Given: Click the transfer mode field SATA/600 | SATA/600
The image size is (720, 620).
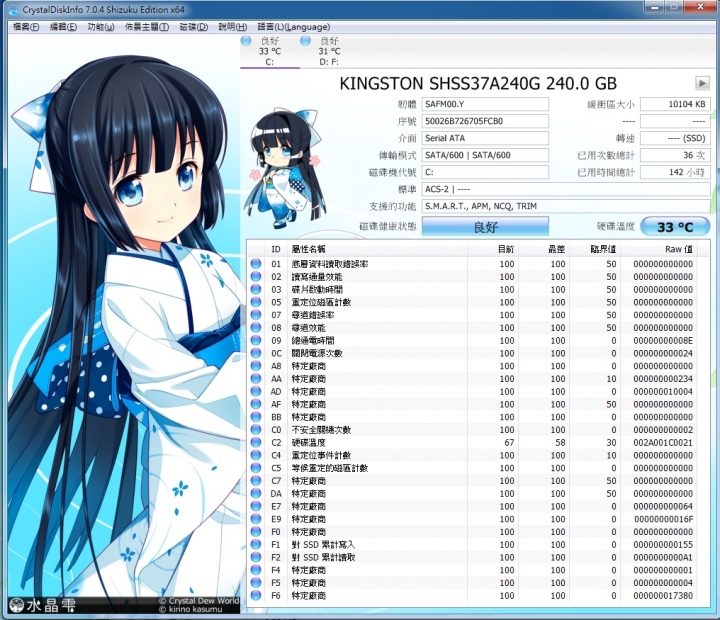Looking at the screenshot, I should tap(485, 155).
